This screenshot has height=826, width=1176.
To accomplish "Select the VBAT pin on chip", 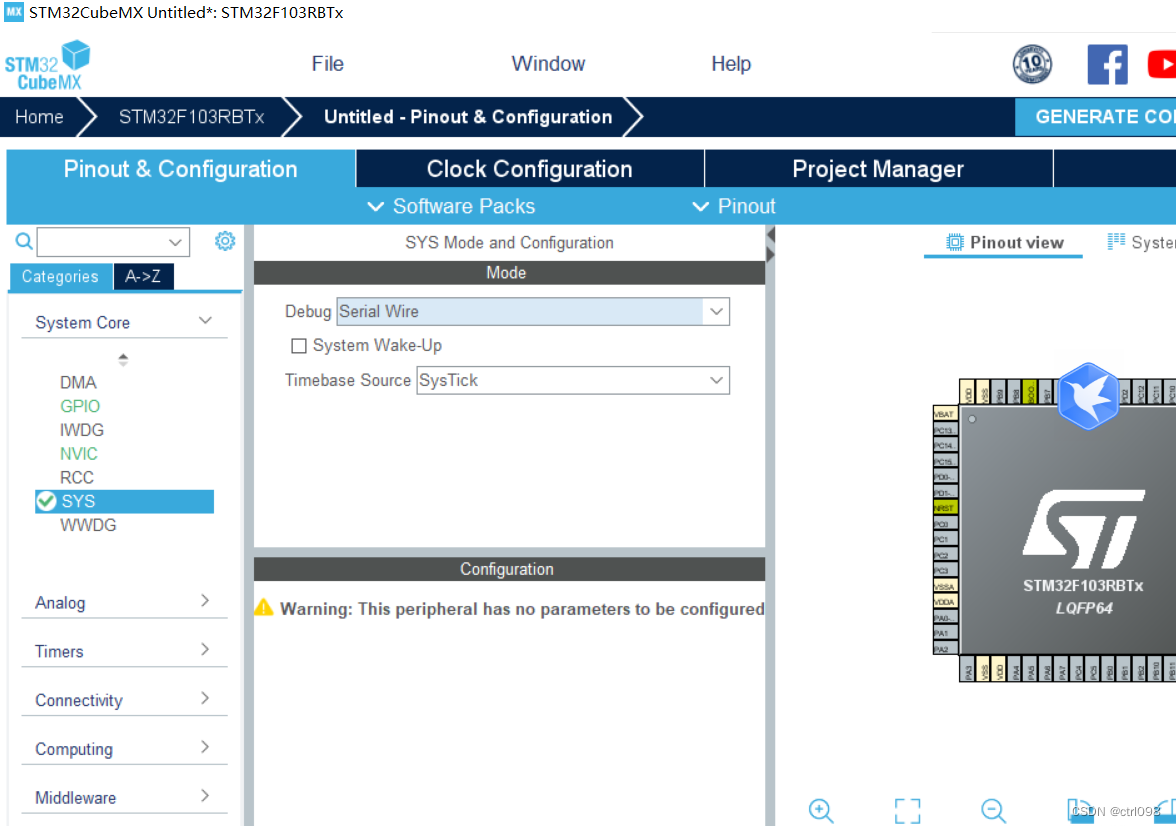I will [x=945, y=414].
